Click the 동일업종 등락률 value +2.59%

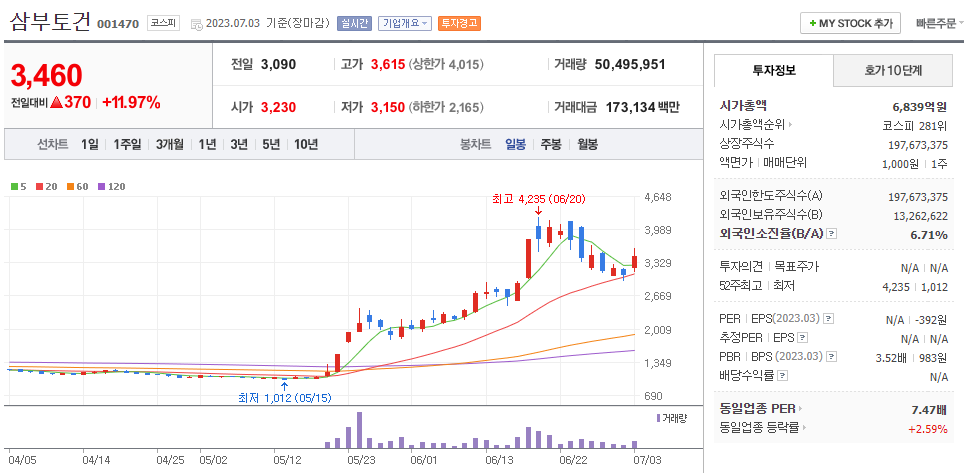(x=928, y=428)
